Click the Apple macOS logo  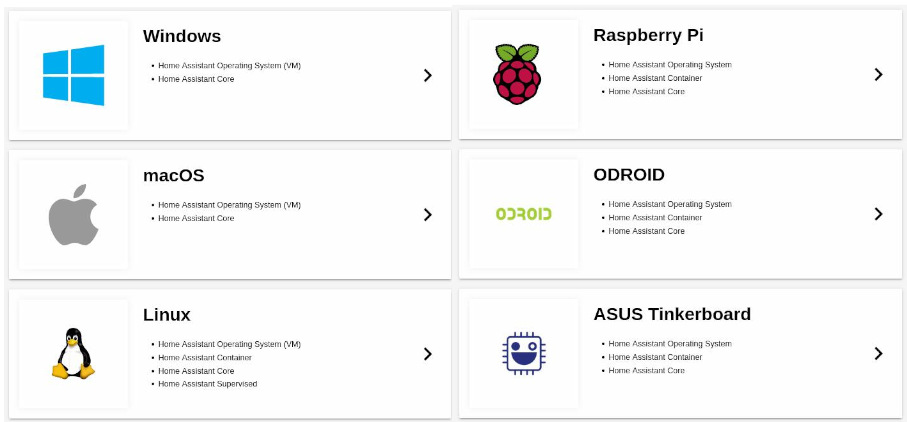tap(73, 214)
